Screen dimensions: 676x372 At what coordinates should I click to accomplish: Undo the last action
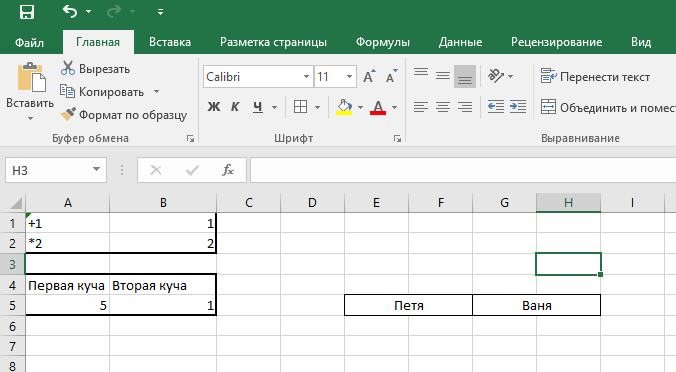(70, 12)
